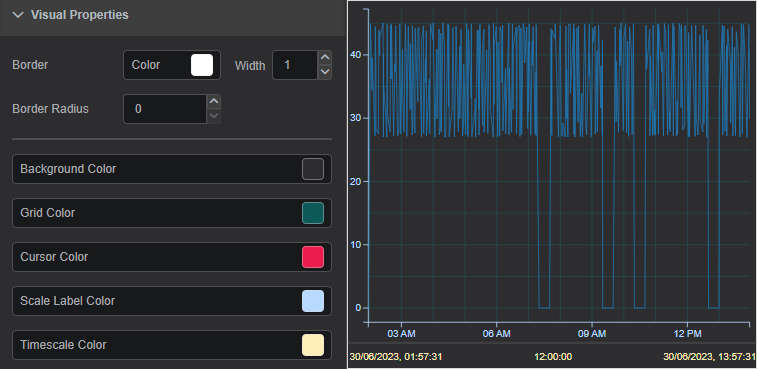
Task: Click the Cursor Color label
Action: point(54,257)
